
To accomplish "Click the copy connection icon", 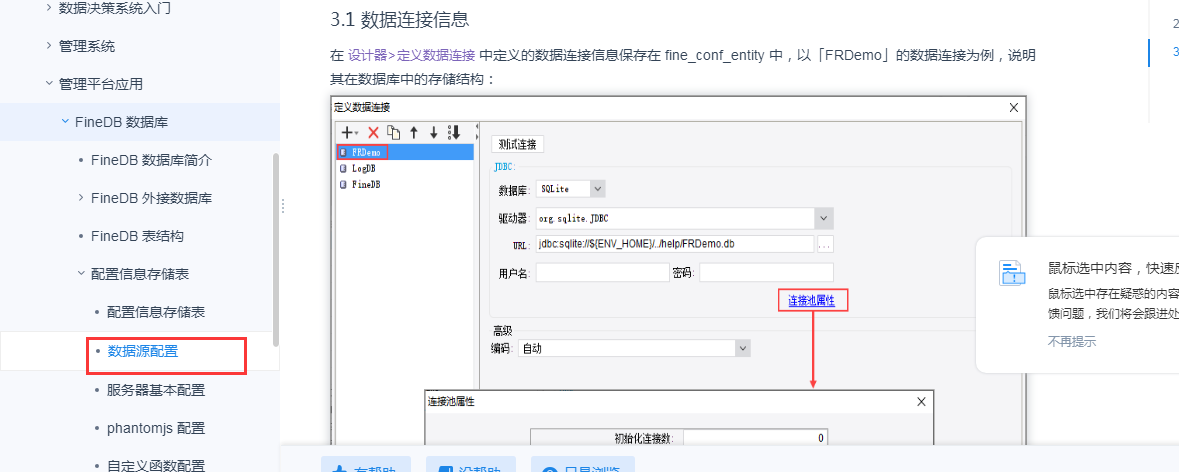I will pyautogui.click(x=393, y=132).
